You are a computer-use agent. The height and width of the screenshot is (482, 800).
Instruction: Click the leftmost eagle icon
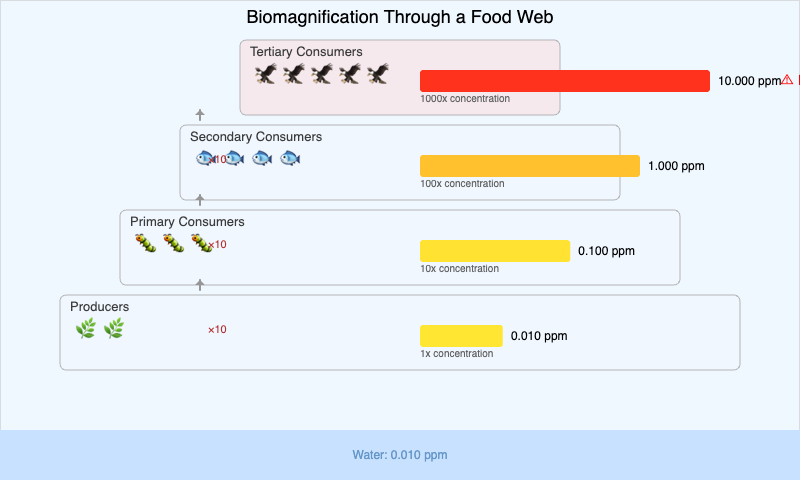point(265,74)
